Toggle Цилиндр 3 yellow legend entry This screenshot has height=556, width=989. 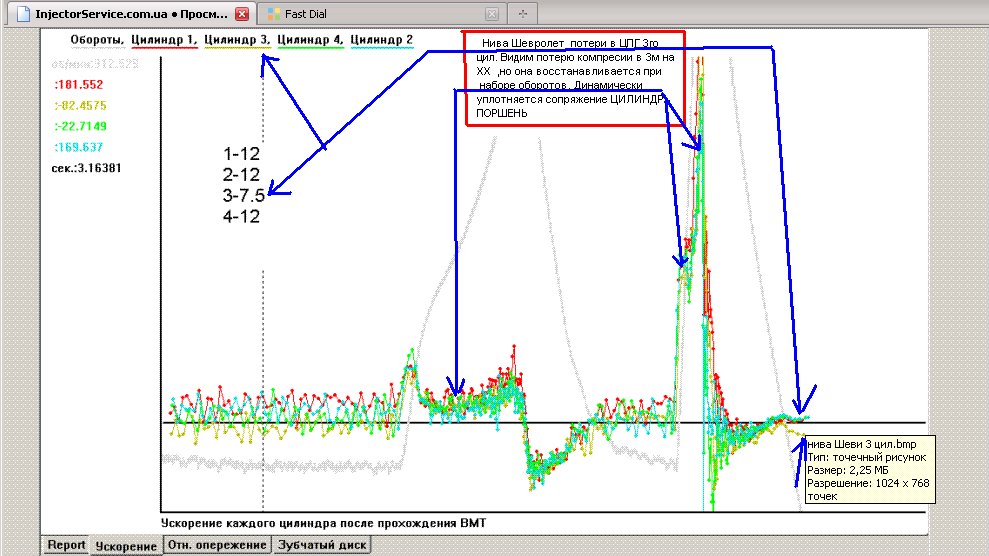point(237,40)
